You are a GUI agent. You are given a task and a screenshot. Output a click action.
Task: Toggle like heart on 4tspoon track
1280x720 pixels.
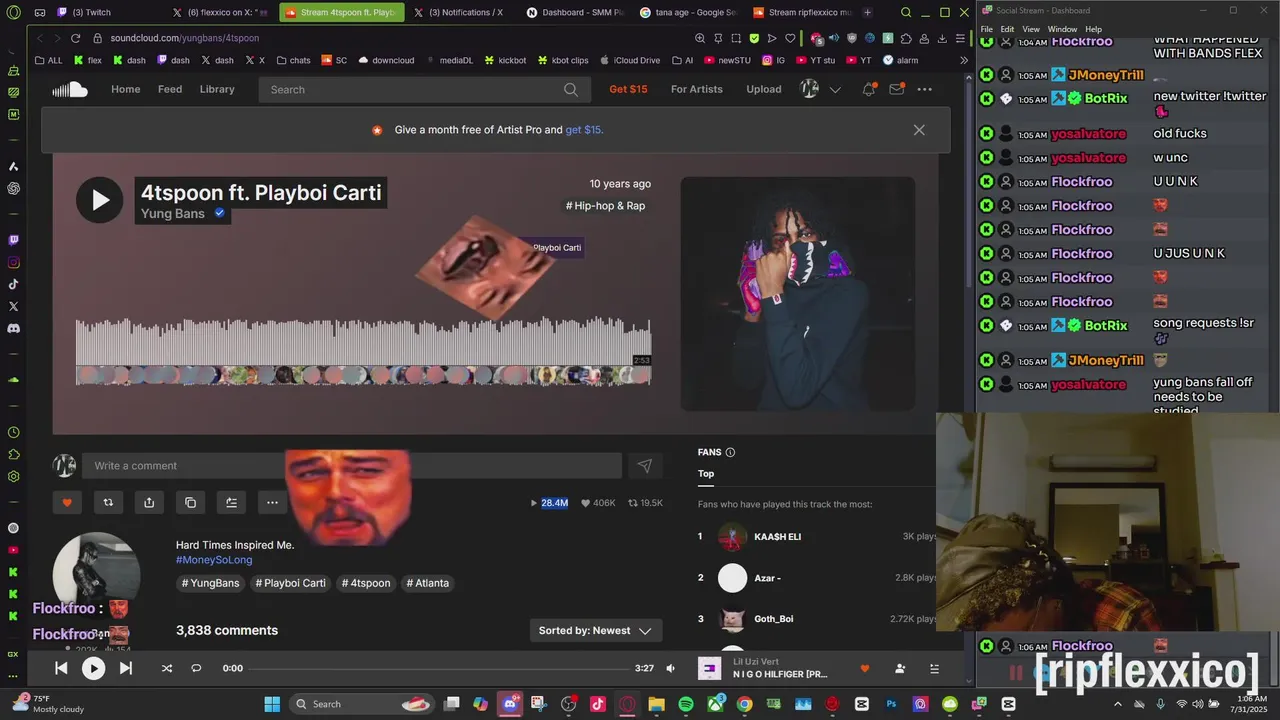click(x=67, y=502)
